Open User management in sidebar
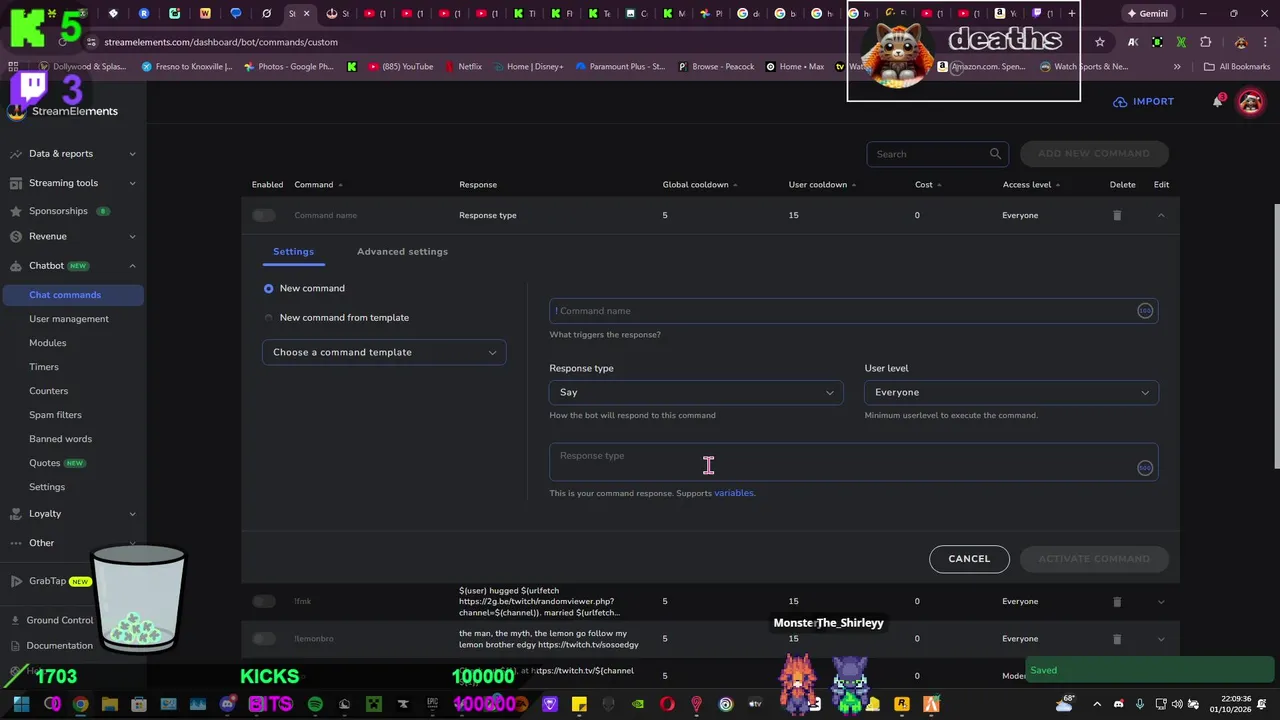The height and width of the screenshot is (720, 1280). point(69,319)
